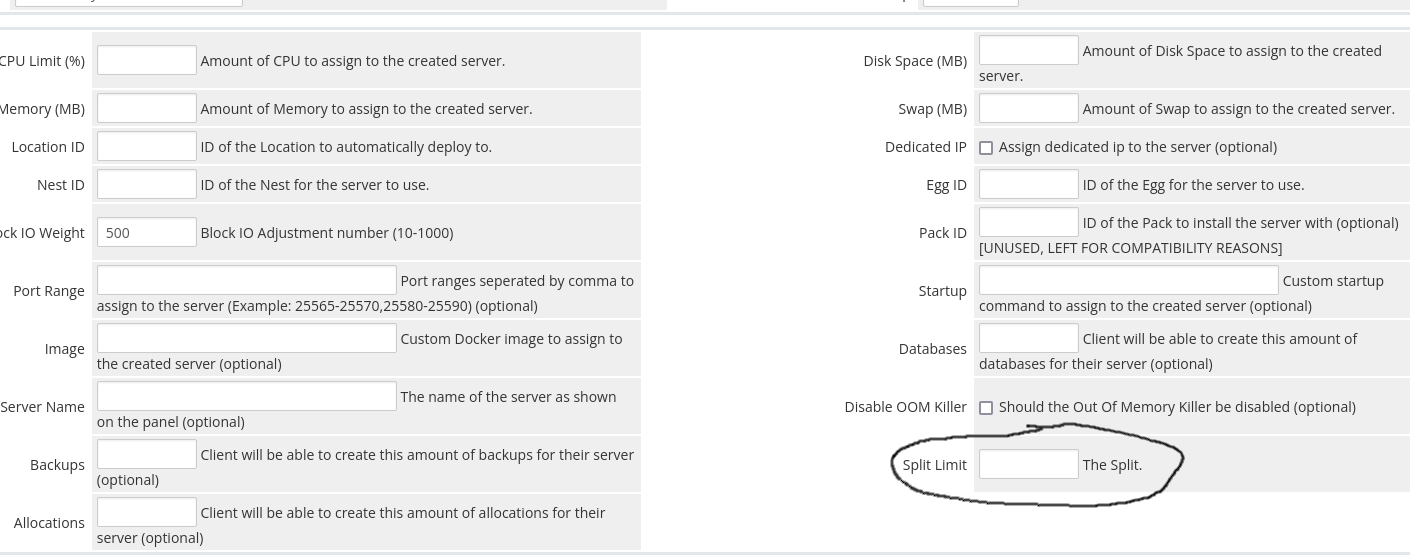Select the Block IO Weight field showing 500
The image size is (1410, 559).
147,232
